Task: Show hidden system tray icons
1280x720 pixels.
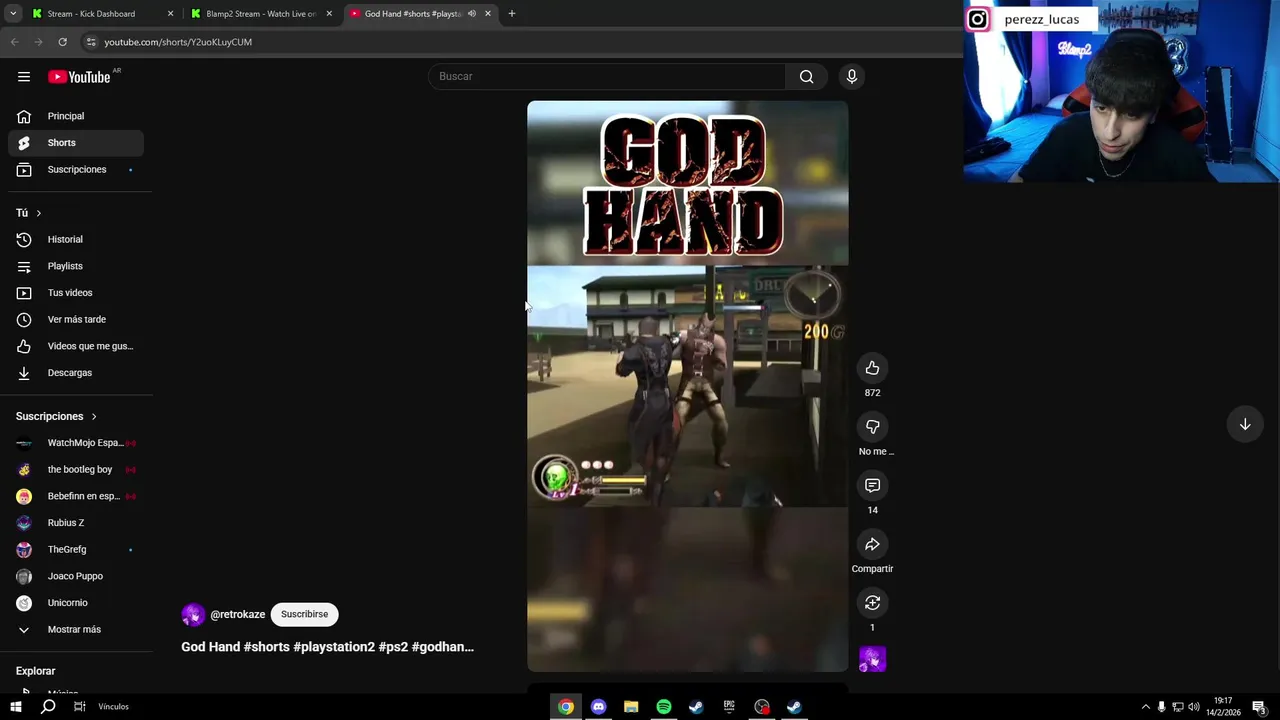Action: pos(1145,707)
